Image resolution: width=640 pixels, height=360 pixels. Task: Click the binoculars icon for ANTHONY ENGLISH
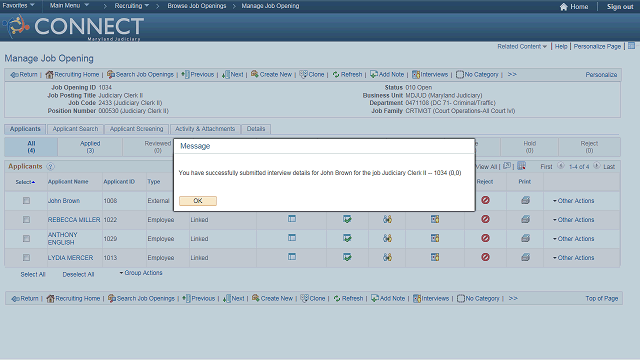387,238
